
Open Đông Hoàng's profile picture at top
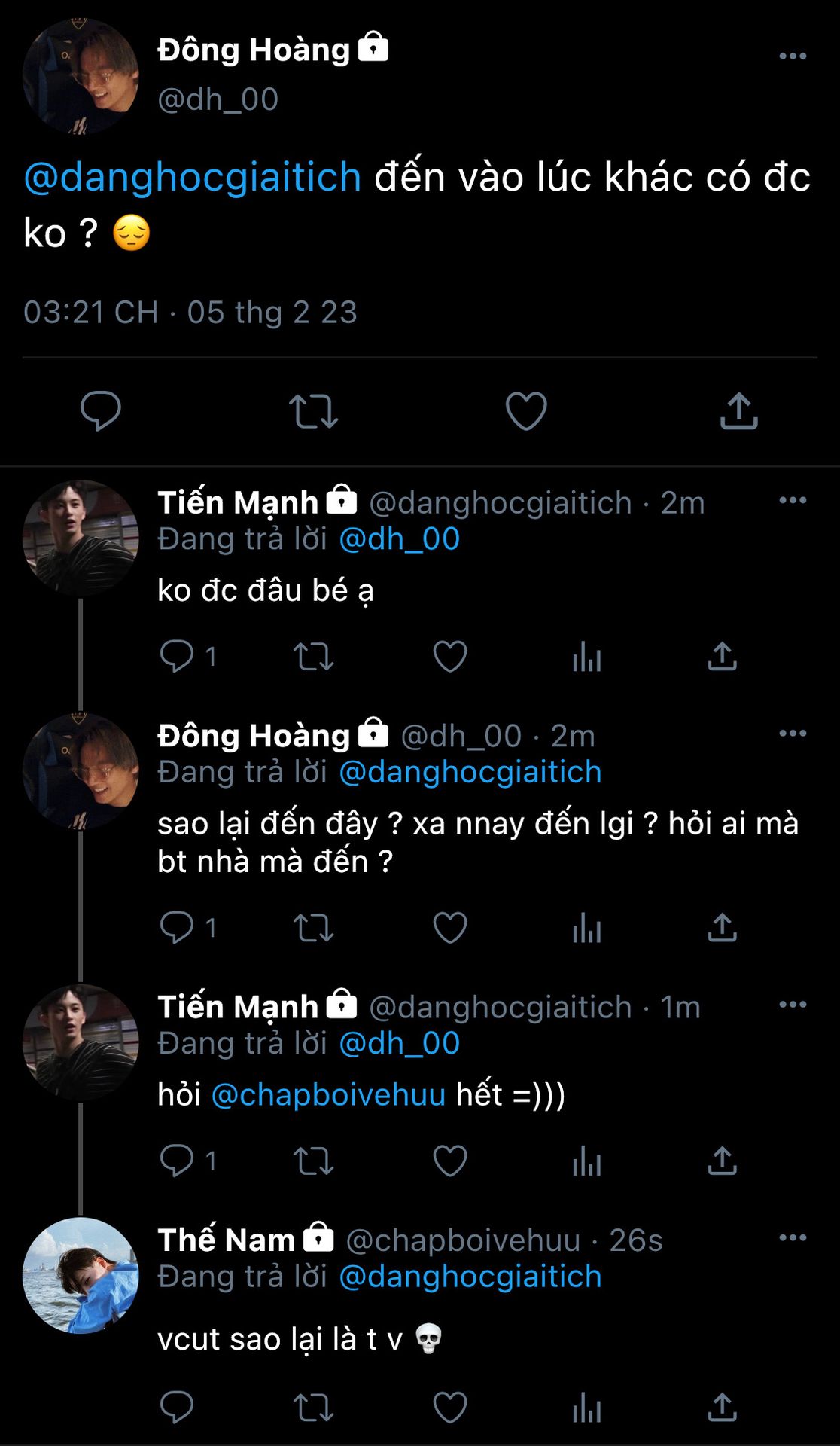click(x=81, y=76)
